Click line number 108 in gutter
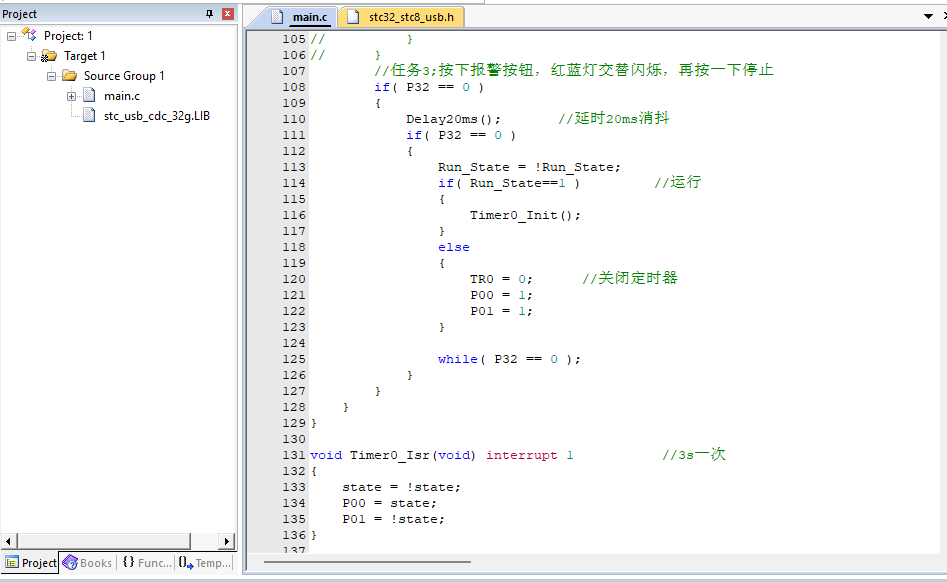 pyautogui.click(x=294, y=87)
